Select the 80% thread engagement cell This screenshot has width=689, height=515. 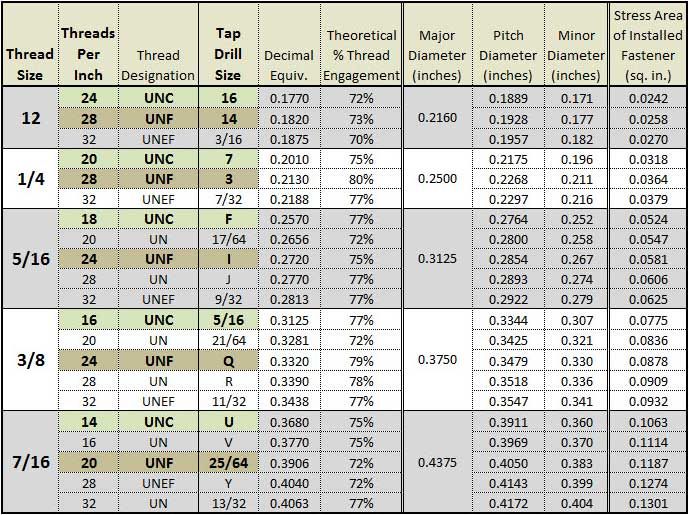coord(361,179)
